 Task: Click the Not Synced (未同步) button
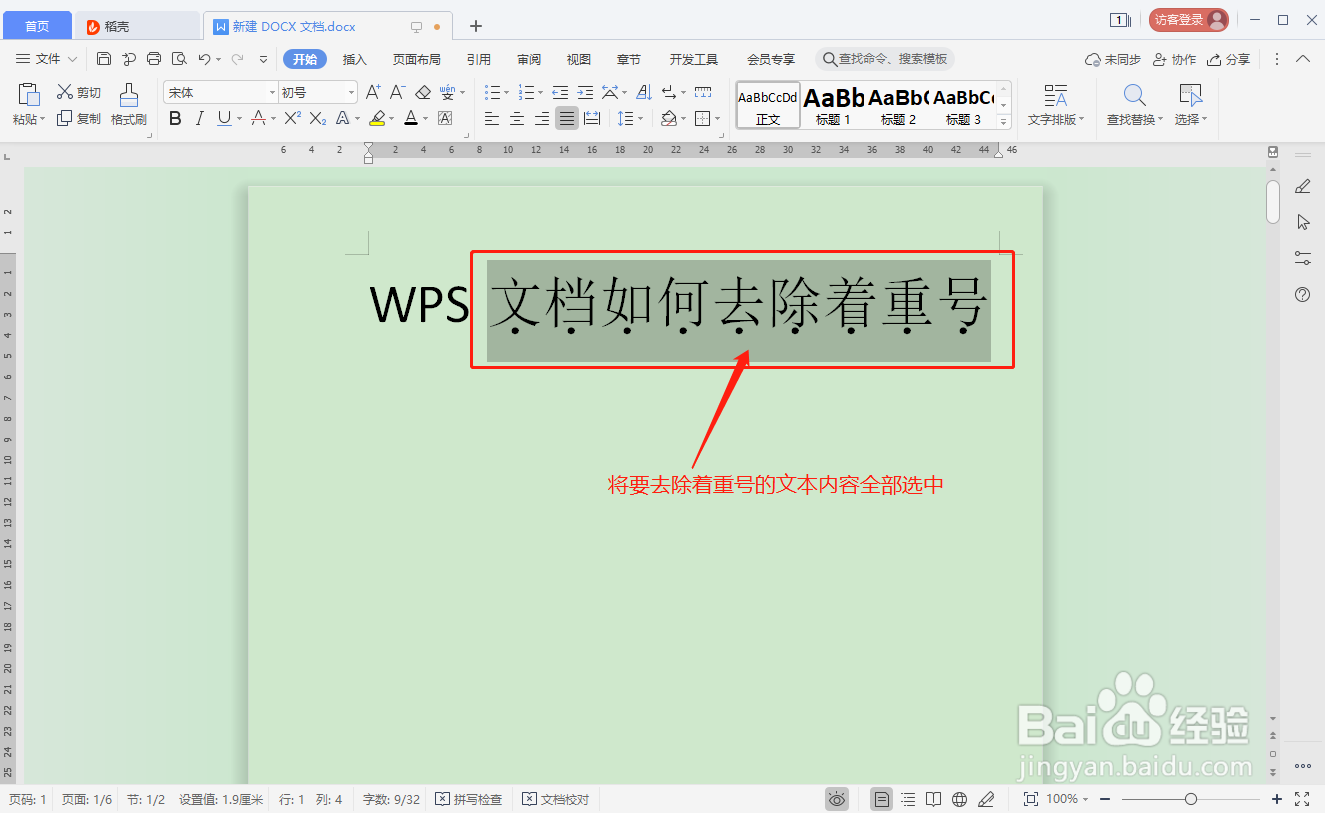pos(1113,59)
